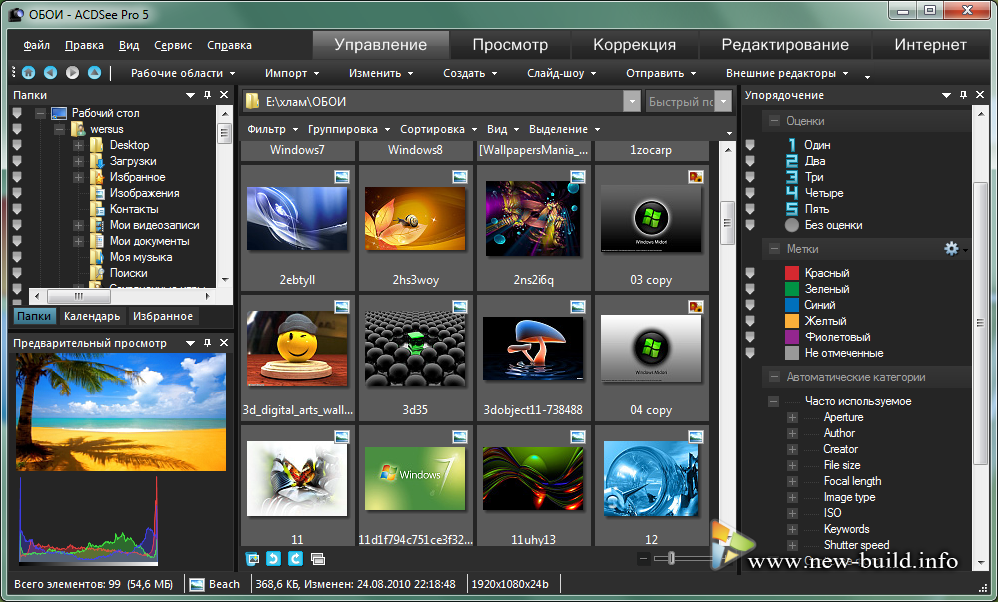Select the No rating circle icon
998x602 pixels.
[x=792, y=225]
